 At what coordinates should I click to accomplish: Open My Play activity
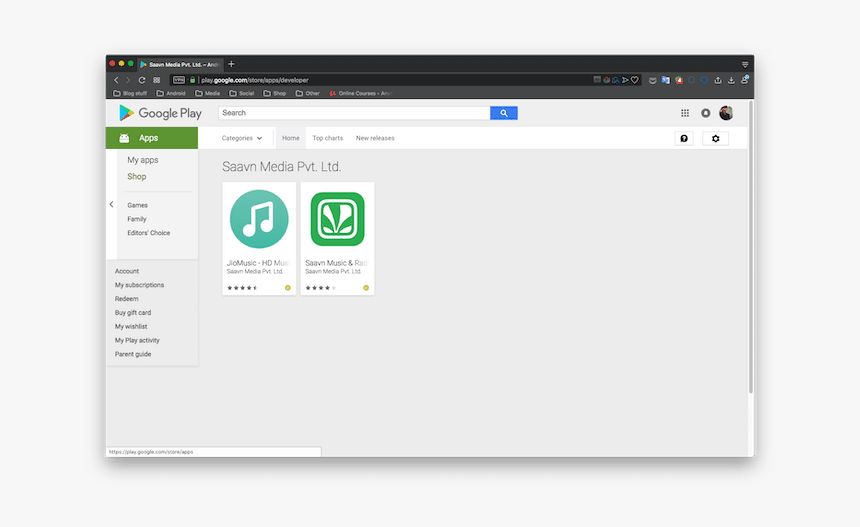coord(137,340)
